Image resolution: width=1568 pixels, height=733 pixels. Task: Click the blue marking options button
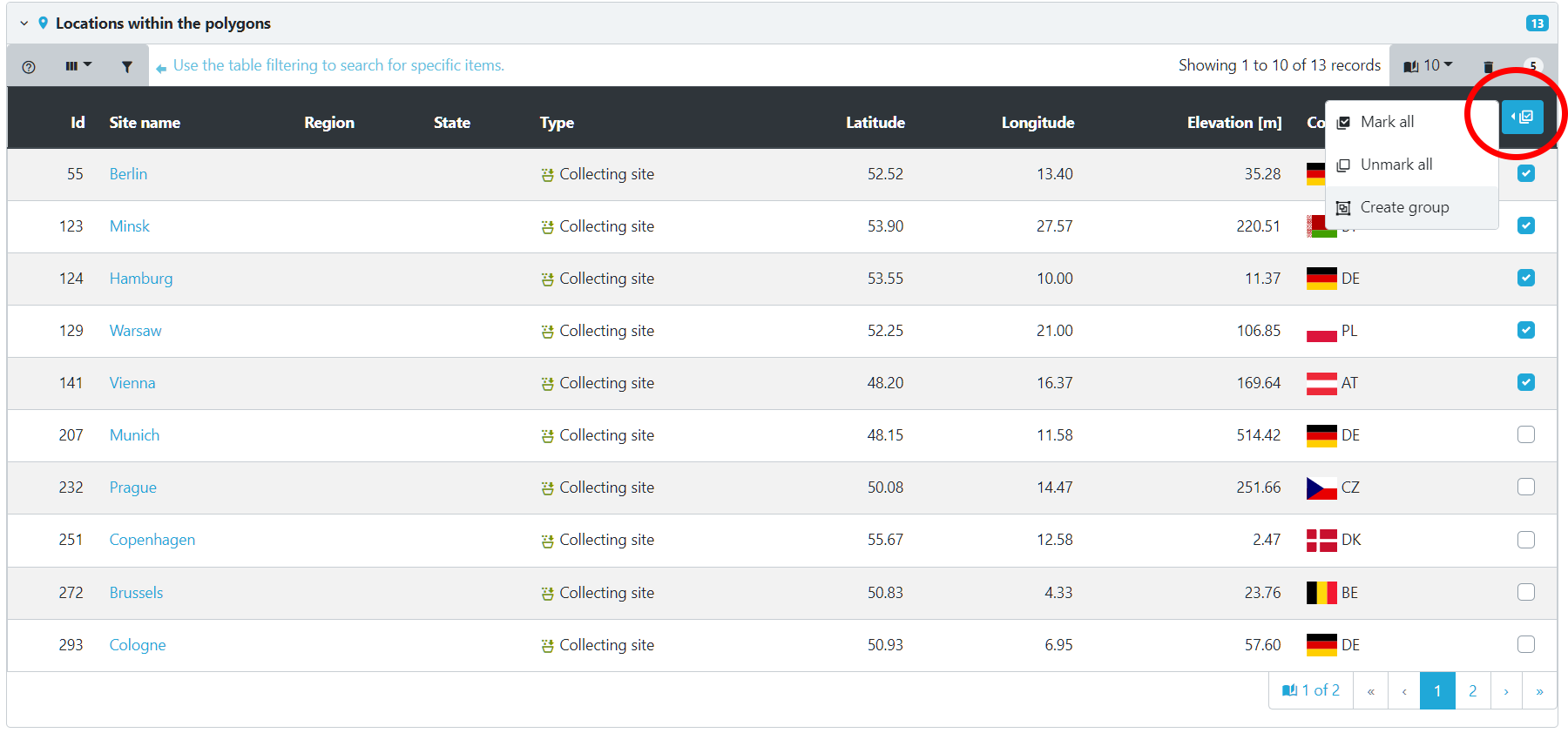(1522, 118)
